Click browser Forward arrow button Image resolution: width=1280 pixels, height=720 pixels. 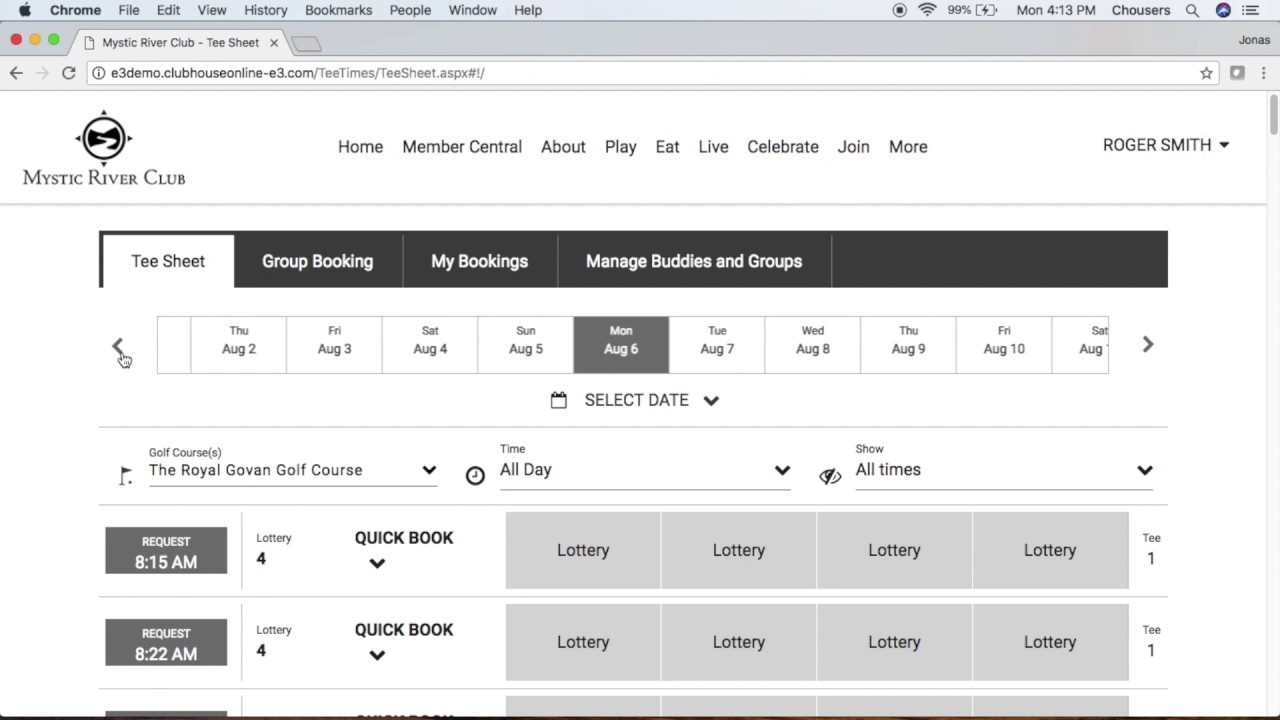[x=42, y=73]
